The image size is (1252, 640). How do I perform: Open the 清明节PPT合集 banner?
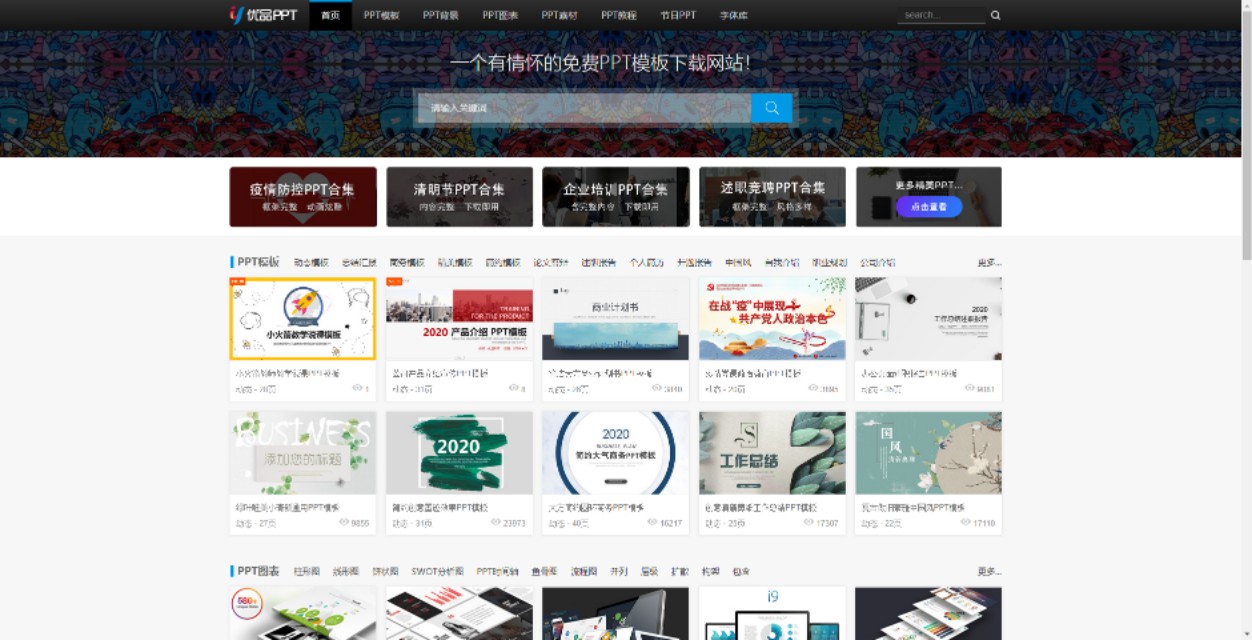[459, 196]
